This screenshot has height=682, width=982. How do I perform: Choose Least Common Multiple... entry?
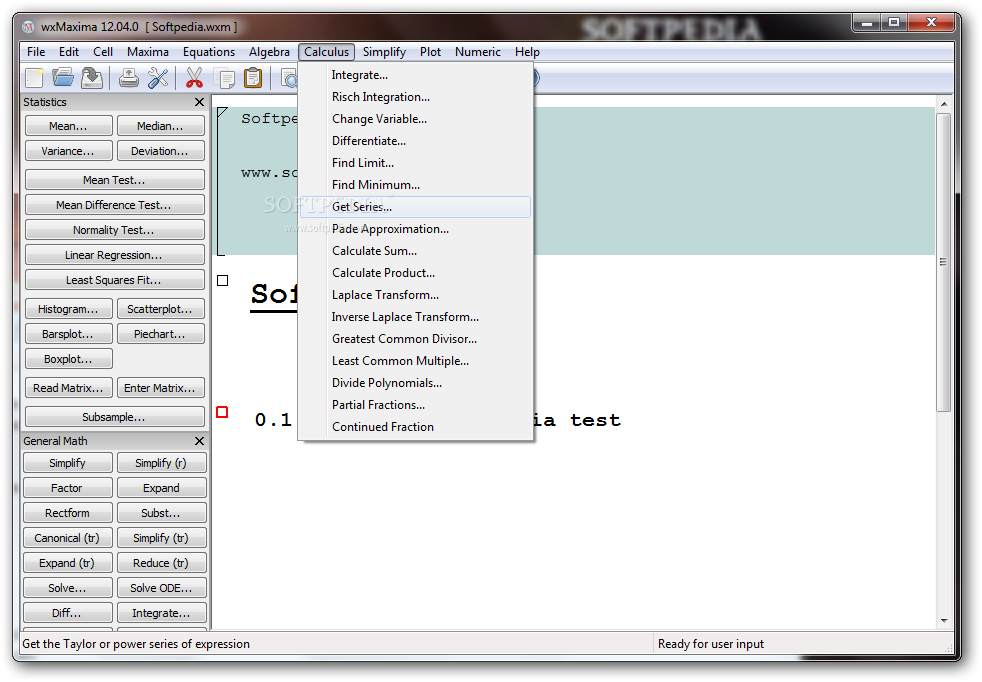(x=415, y=361)
